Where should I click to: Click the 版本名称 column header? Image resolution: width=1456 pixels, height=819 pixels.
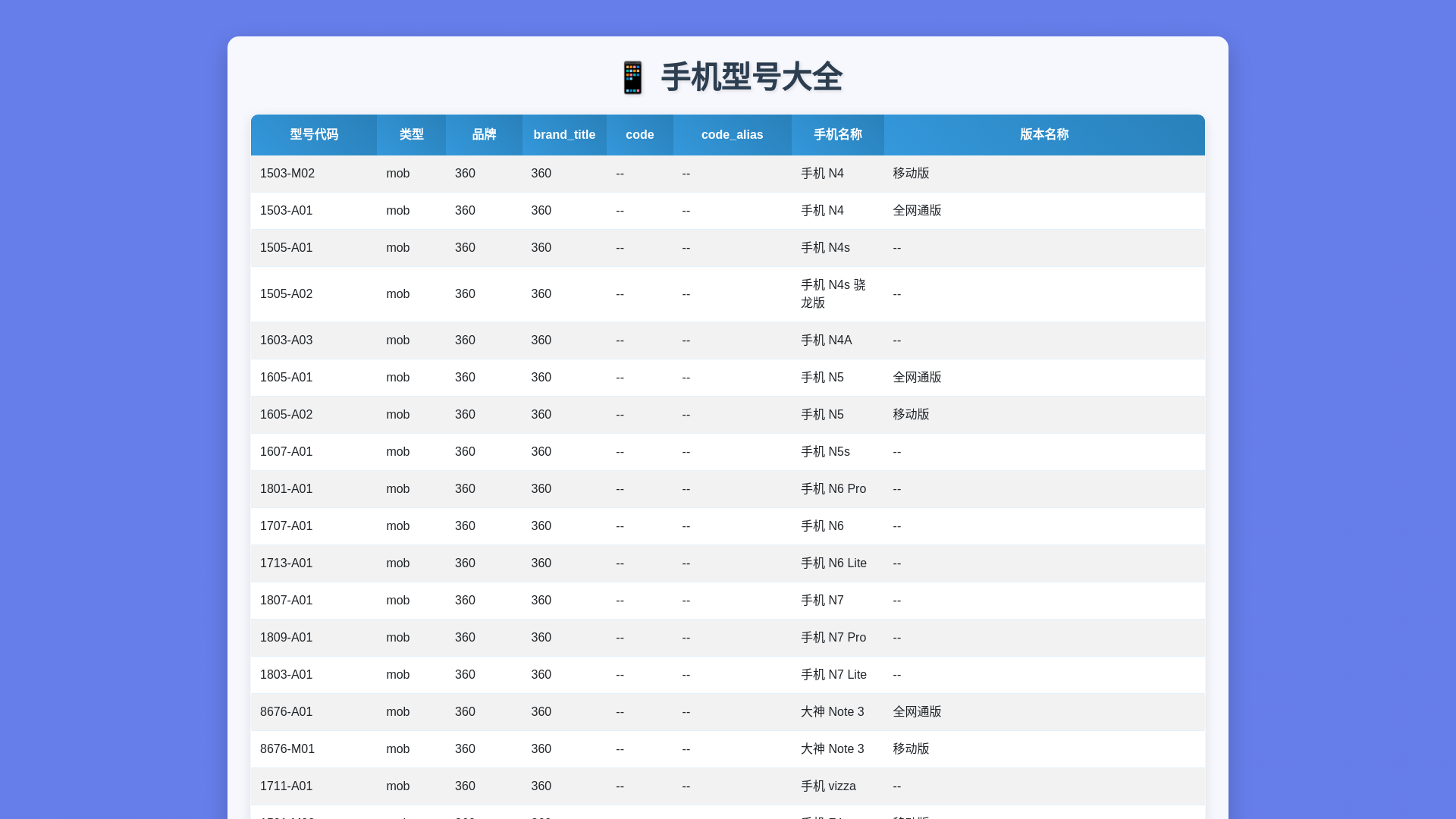pyautogui.click(x=1044, y=135)
